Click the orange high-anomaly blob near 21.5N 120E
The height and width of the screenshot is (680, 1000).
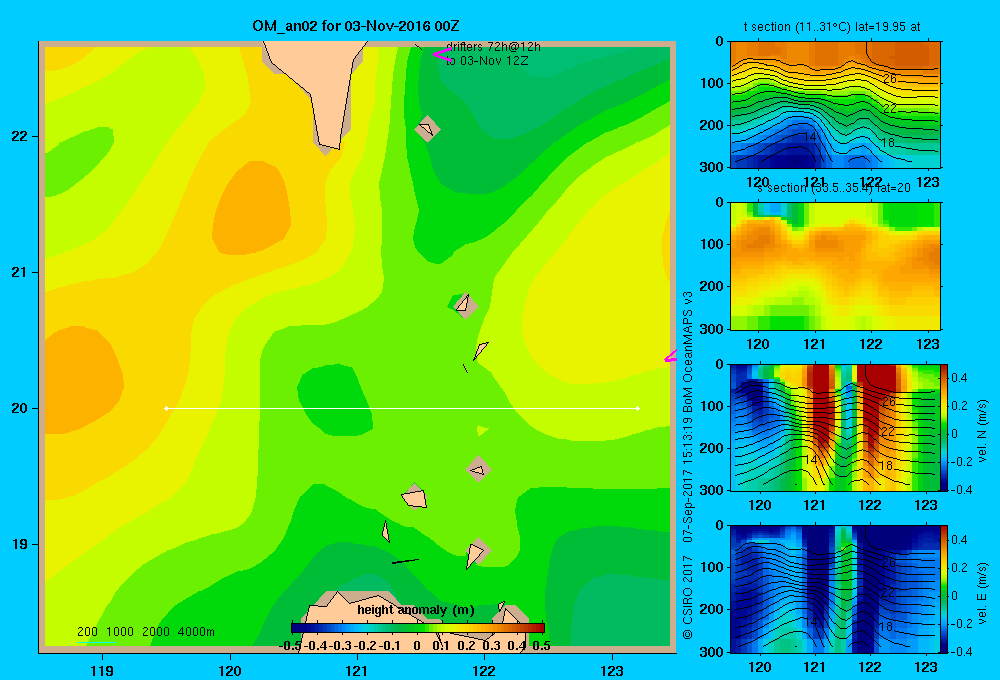(252, 207)
